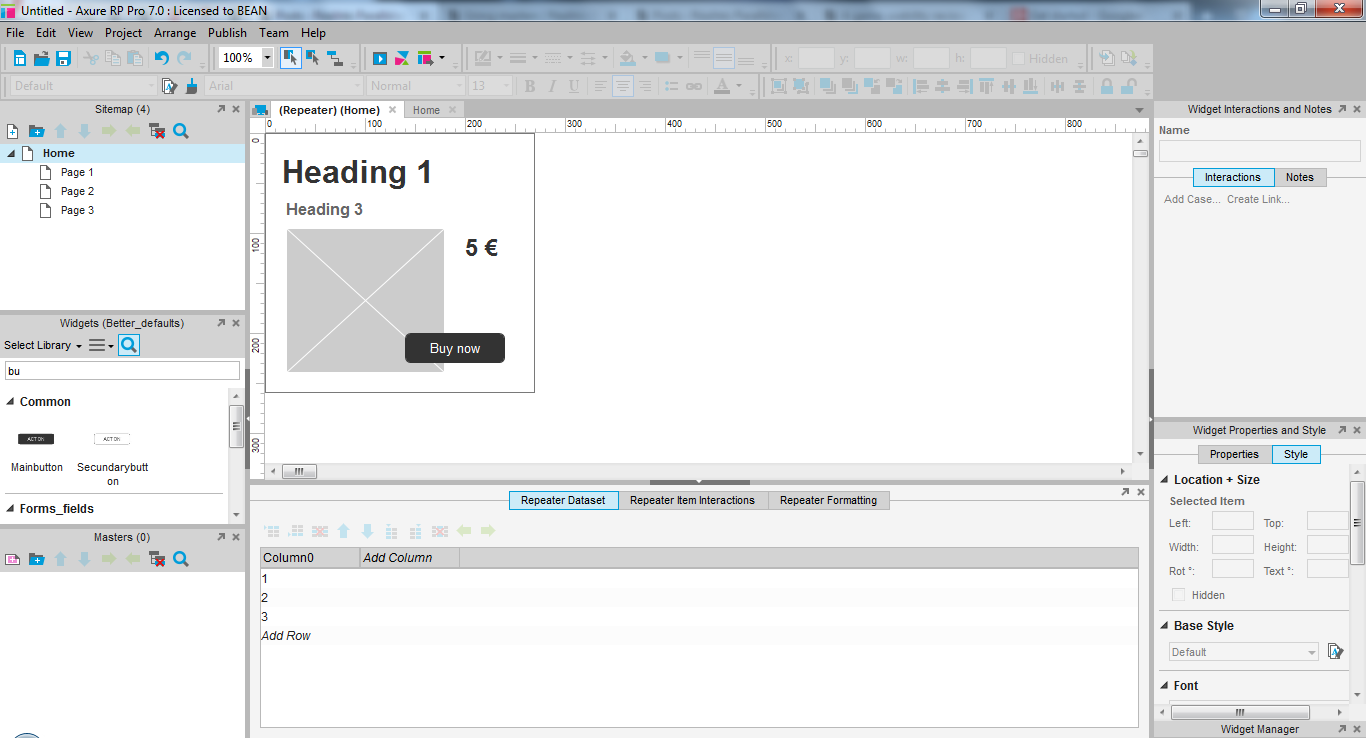Open the publish options dropdown arrow
Viewport: 1366px width, 738px height.
click(x=442, y=58)
